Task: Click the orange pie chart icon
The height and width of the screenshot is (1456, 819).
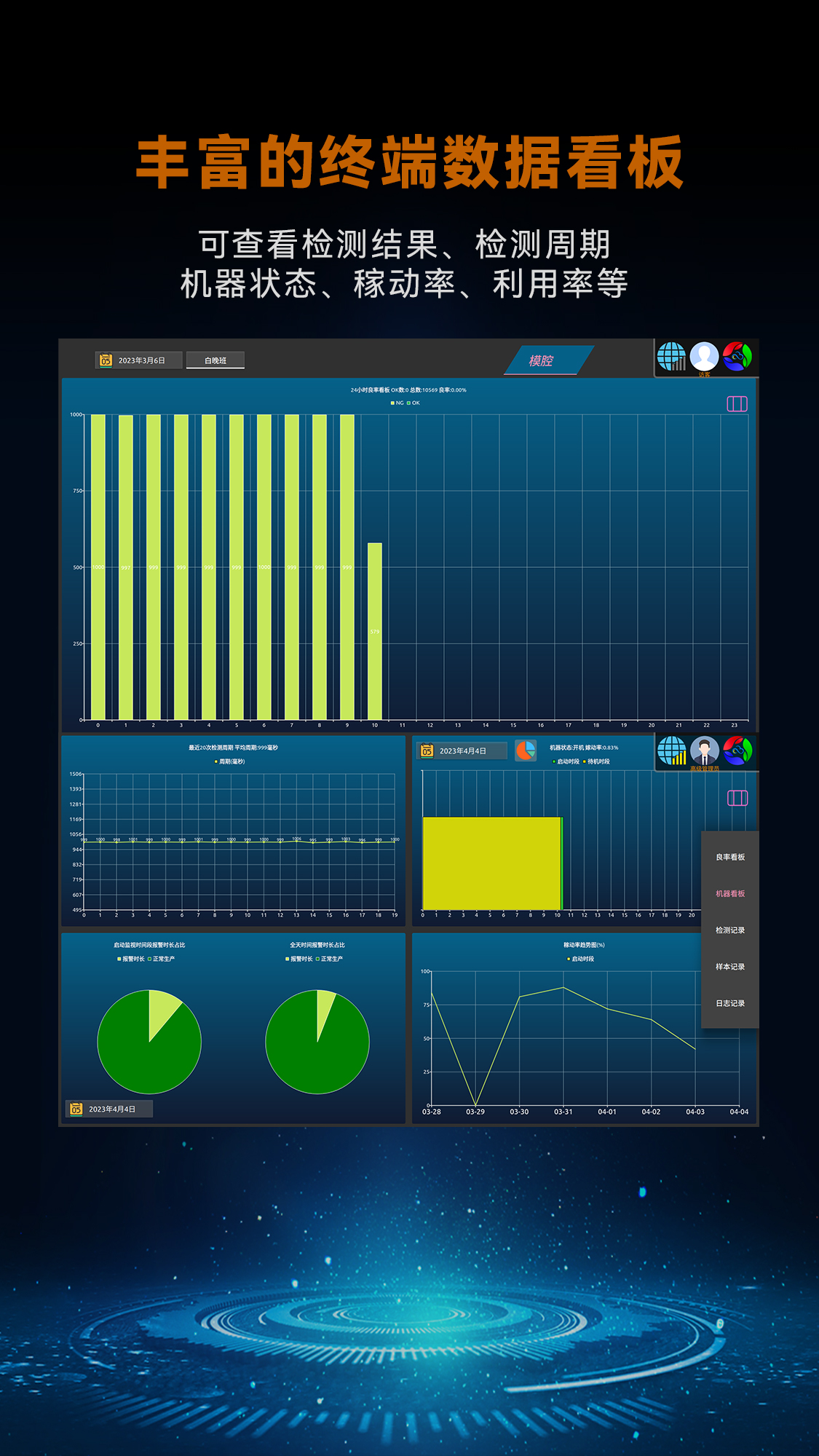Action: tap(525, 751)
